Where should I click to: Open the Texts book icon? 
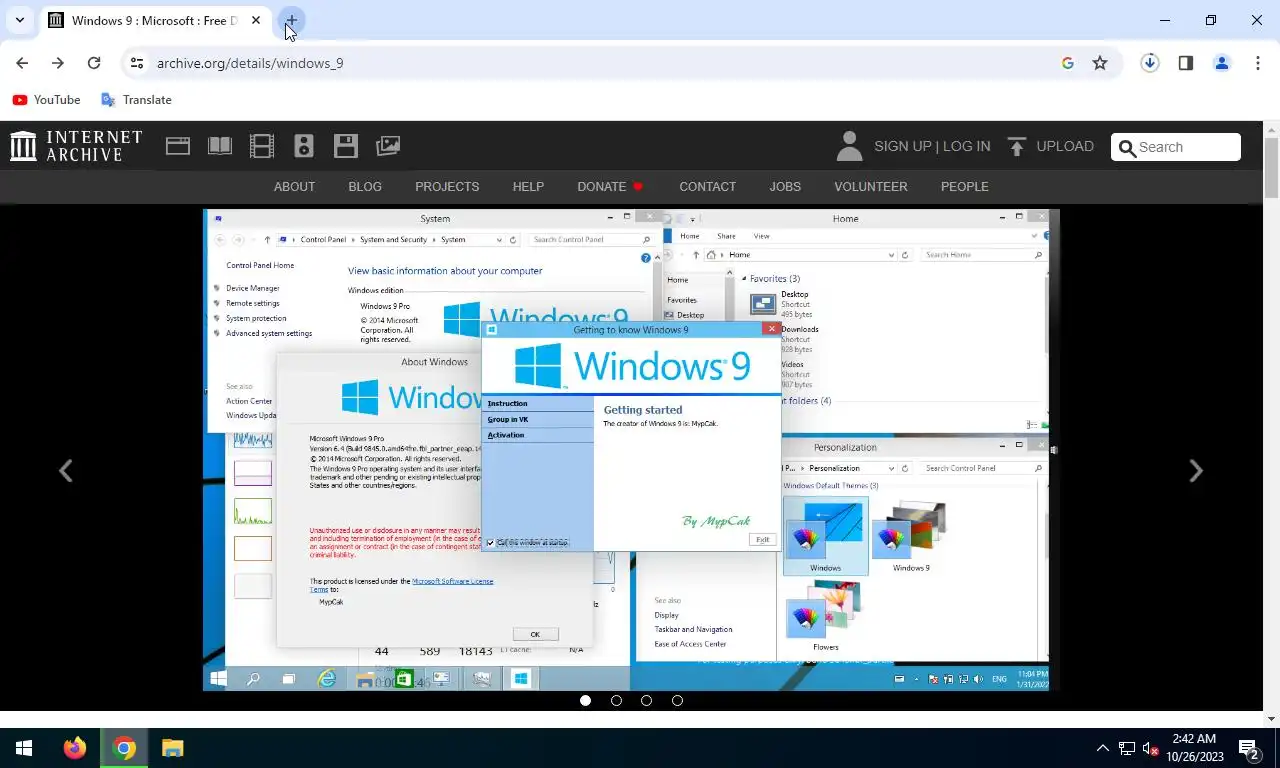pos(220,146)
